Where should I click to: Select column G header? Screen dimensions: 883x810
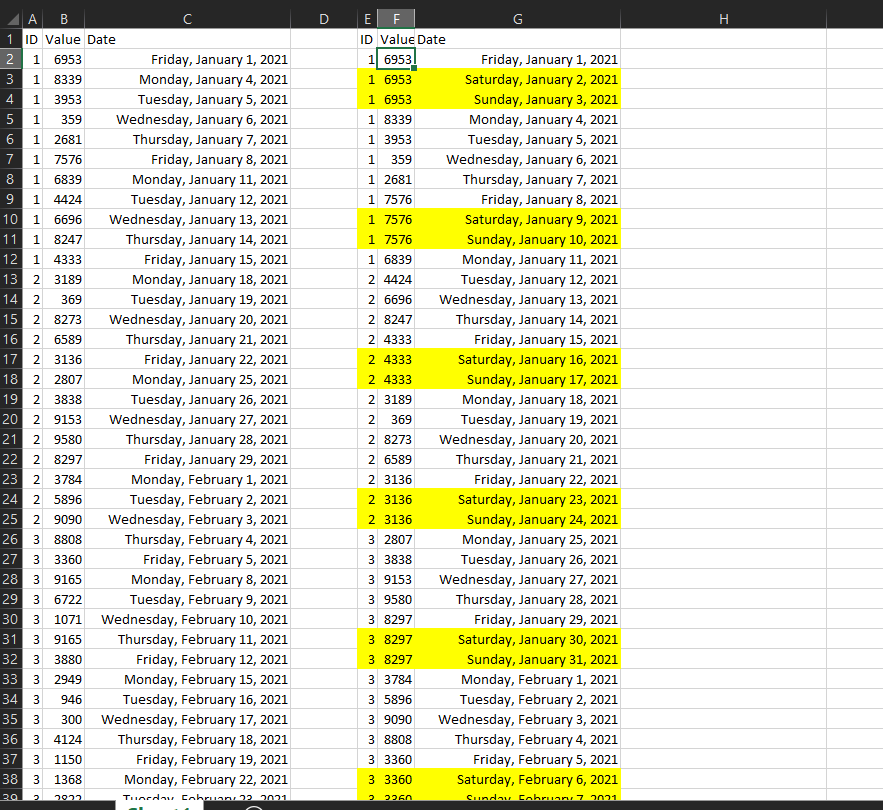point(518,19)
